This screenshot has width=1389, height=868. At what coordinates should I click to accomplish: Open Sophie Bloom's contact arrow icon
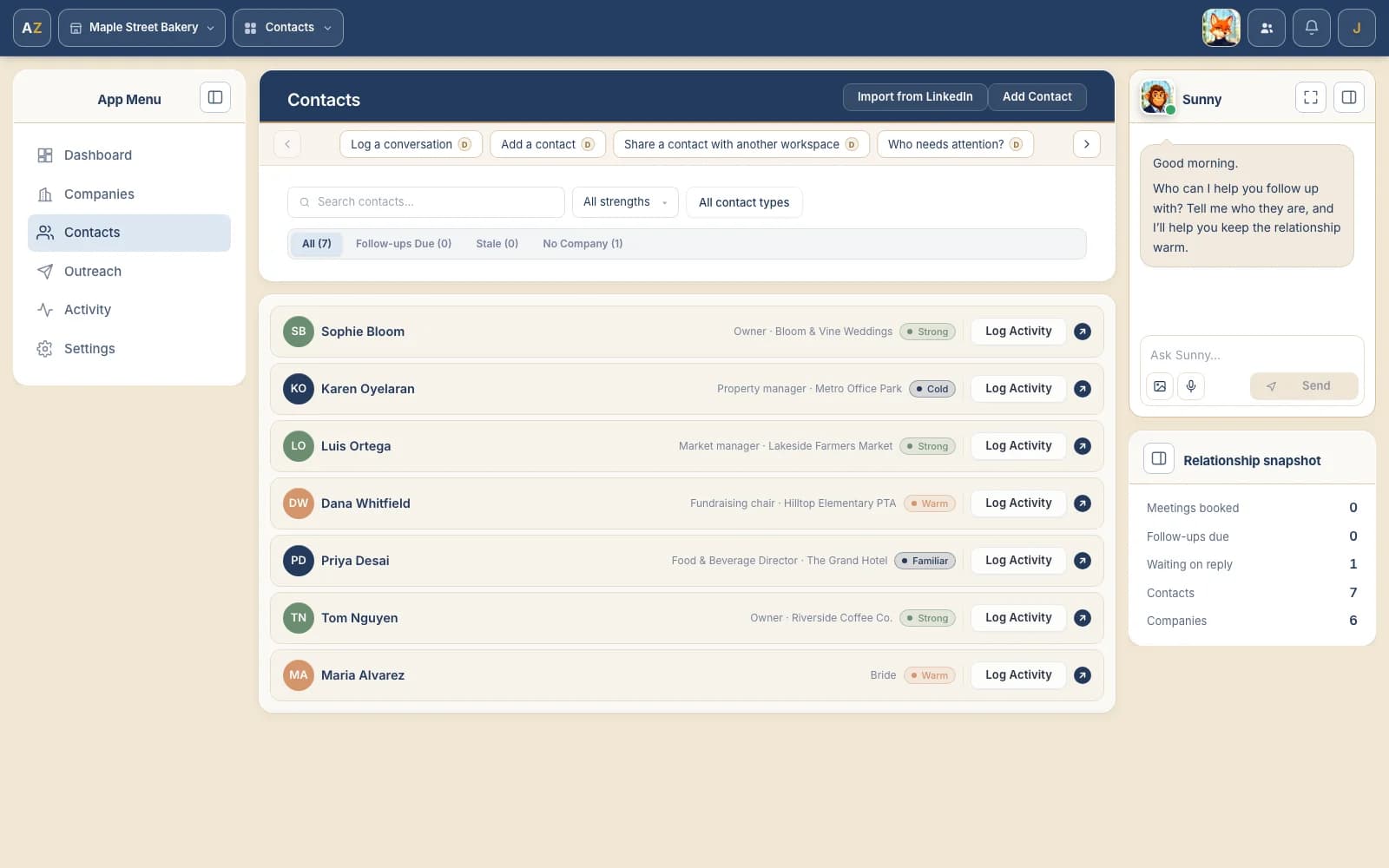click(1083, 332)
